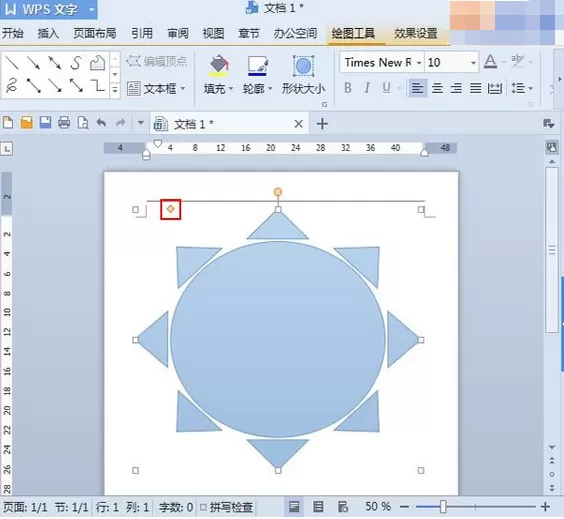Click the Outline pen icon
Viewport: 564px width, 519px height.
pos(258,66)
